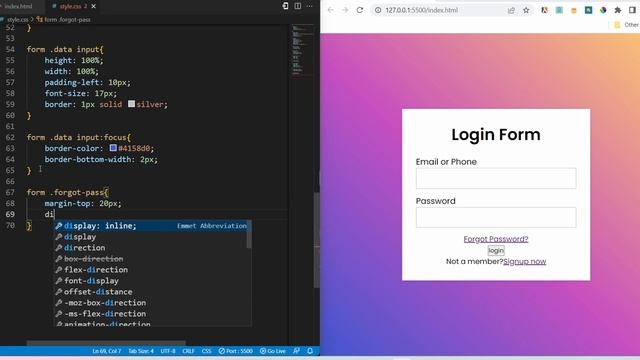The height and width of the screenshot is (360, 640).
Task: Click form .forgot-pass breadcrumb item
Action: [63, 19]
